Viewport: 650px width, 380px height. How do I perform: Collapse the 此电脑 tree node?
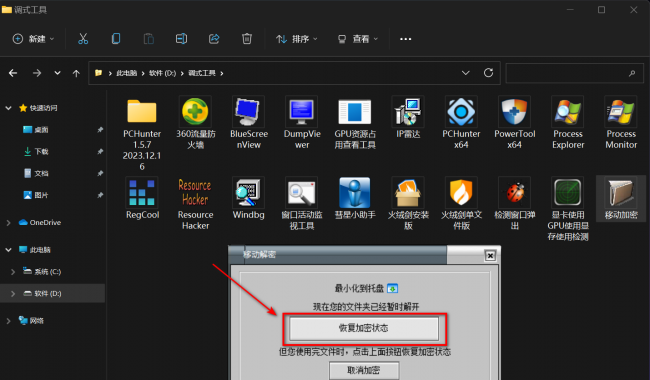[8, 250]
